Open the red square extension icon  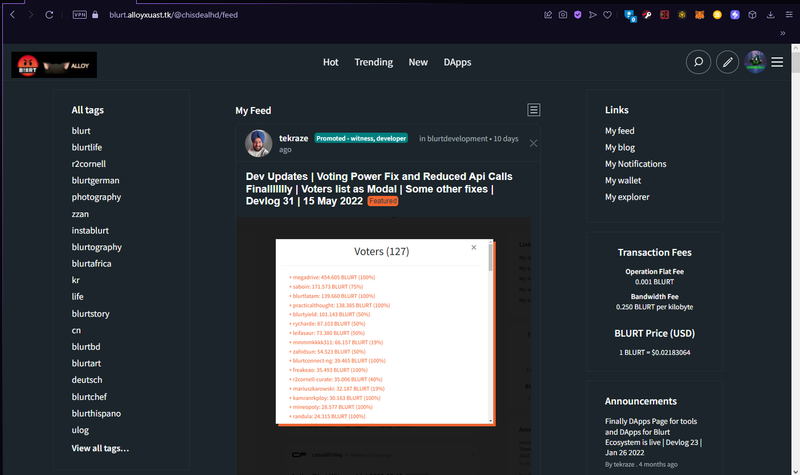(x=664, y=15)
